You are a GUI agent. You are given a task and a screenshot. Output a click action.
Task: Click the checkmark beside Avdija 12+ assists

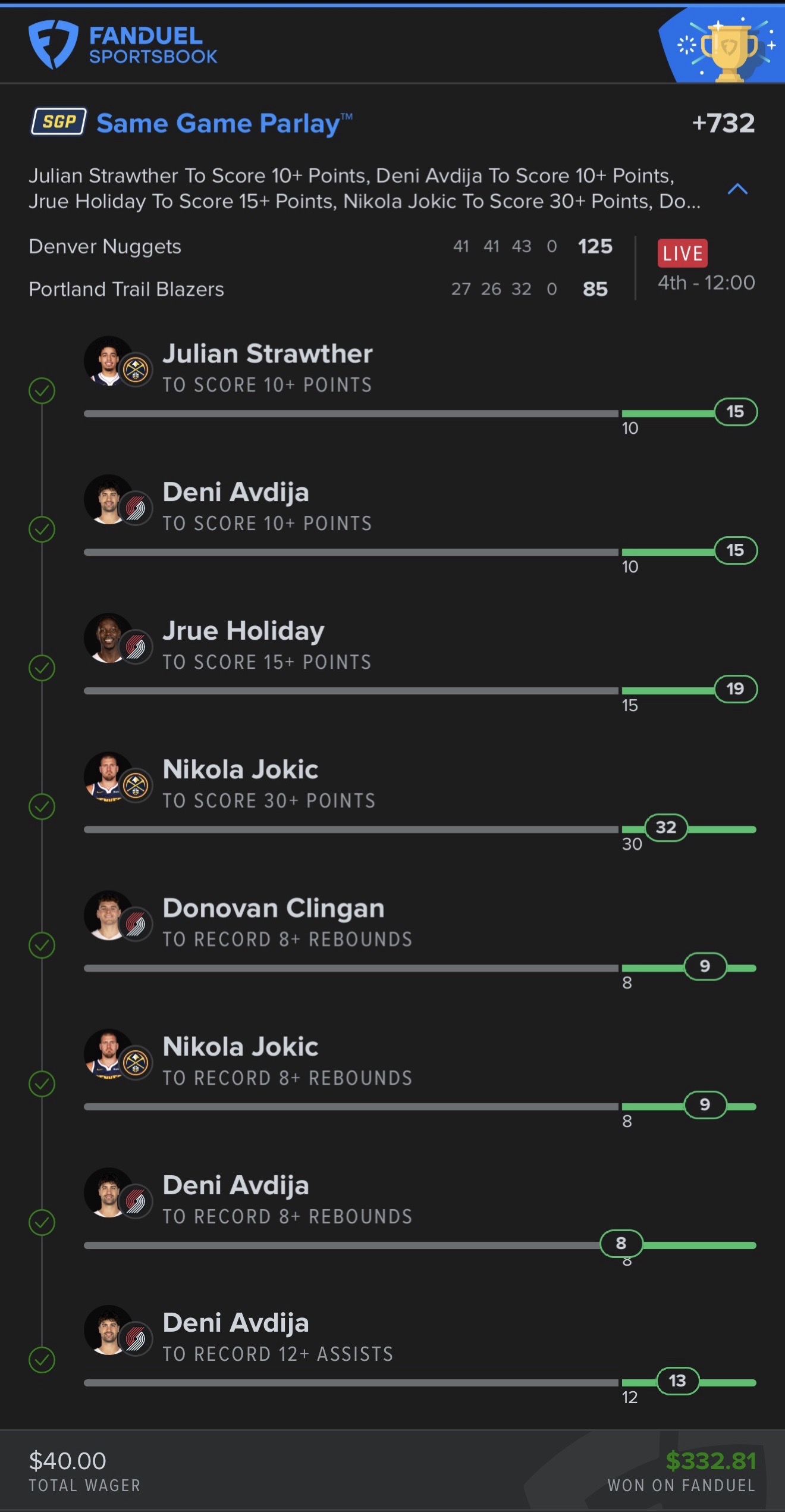pyautogui.click(x=42, y=1360)
